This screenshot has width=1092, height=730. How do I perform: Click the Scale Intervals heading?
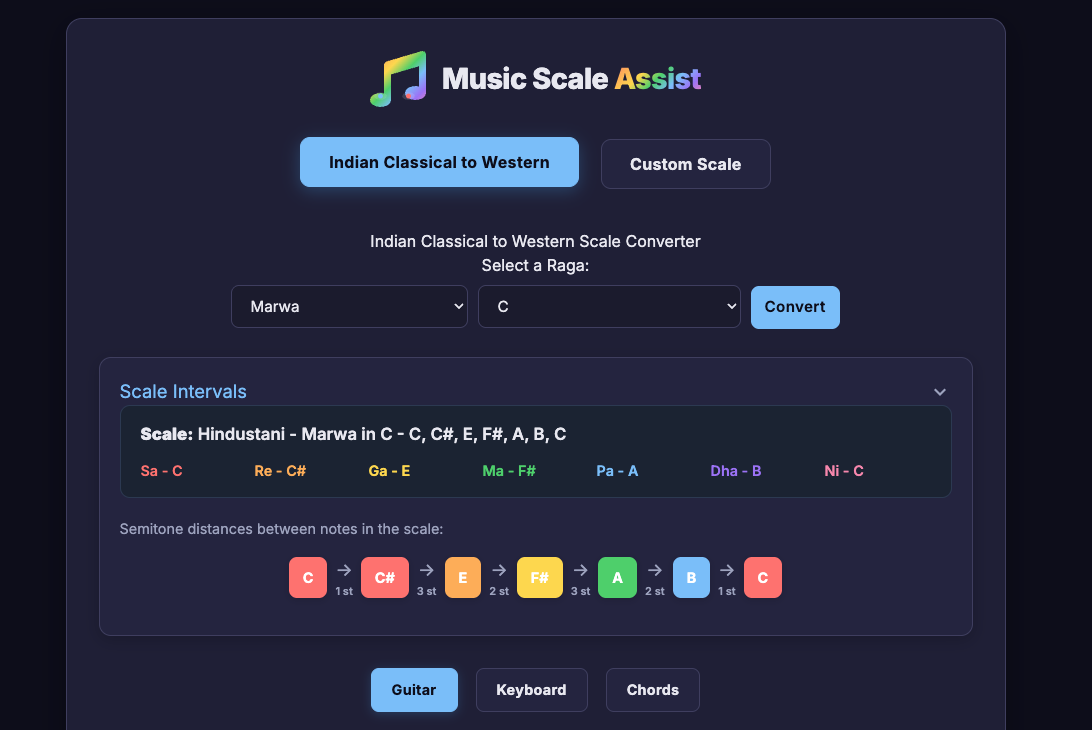tap(183, 391)
